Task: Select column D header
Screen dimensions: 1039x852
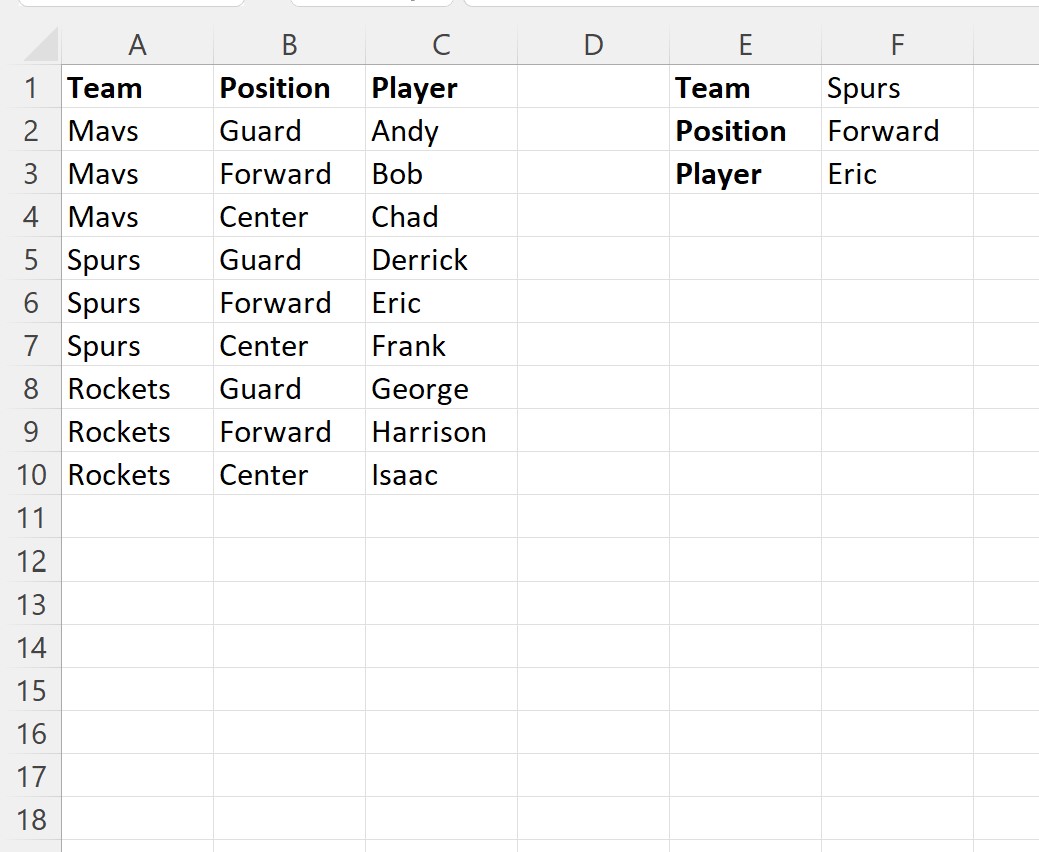Action: (x=593, y=45)
